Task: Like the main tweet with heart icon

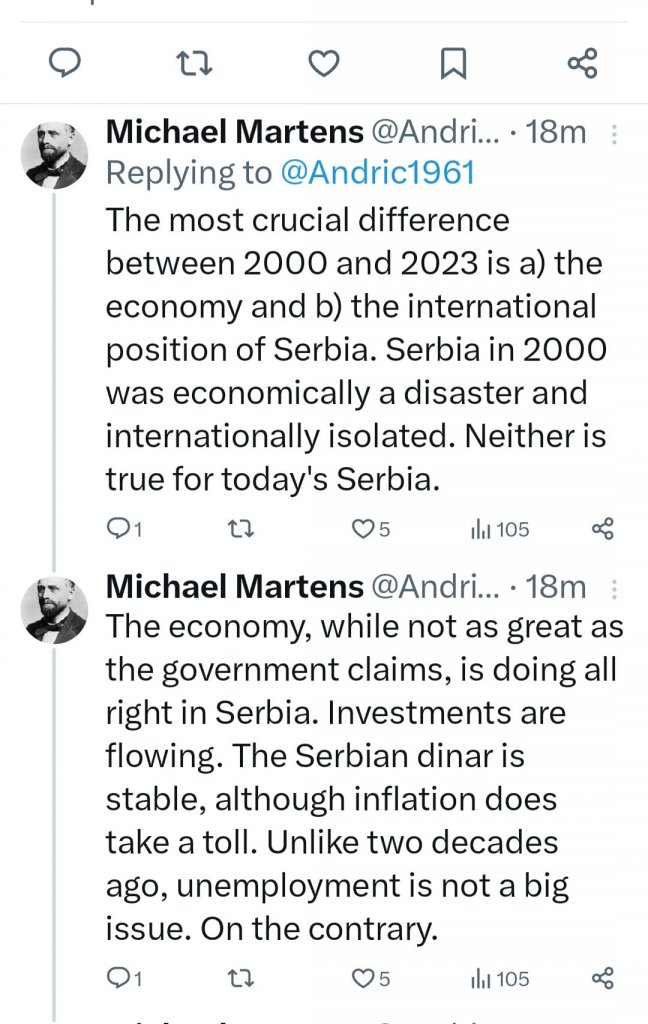Action: (323, 64)
